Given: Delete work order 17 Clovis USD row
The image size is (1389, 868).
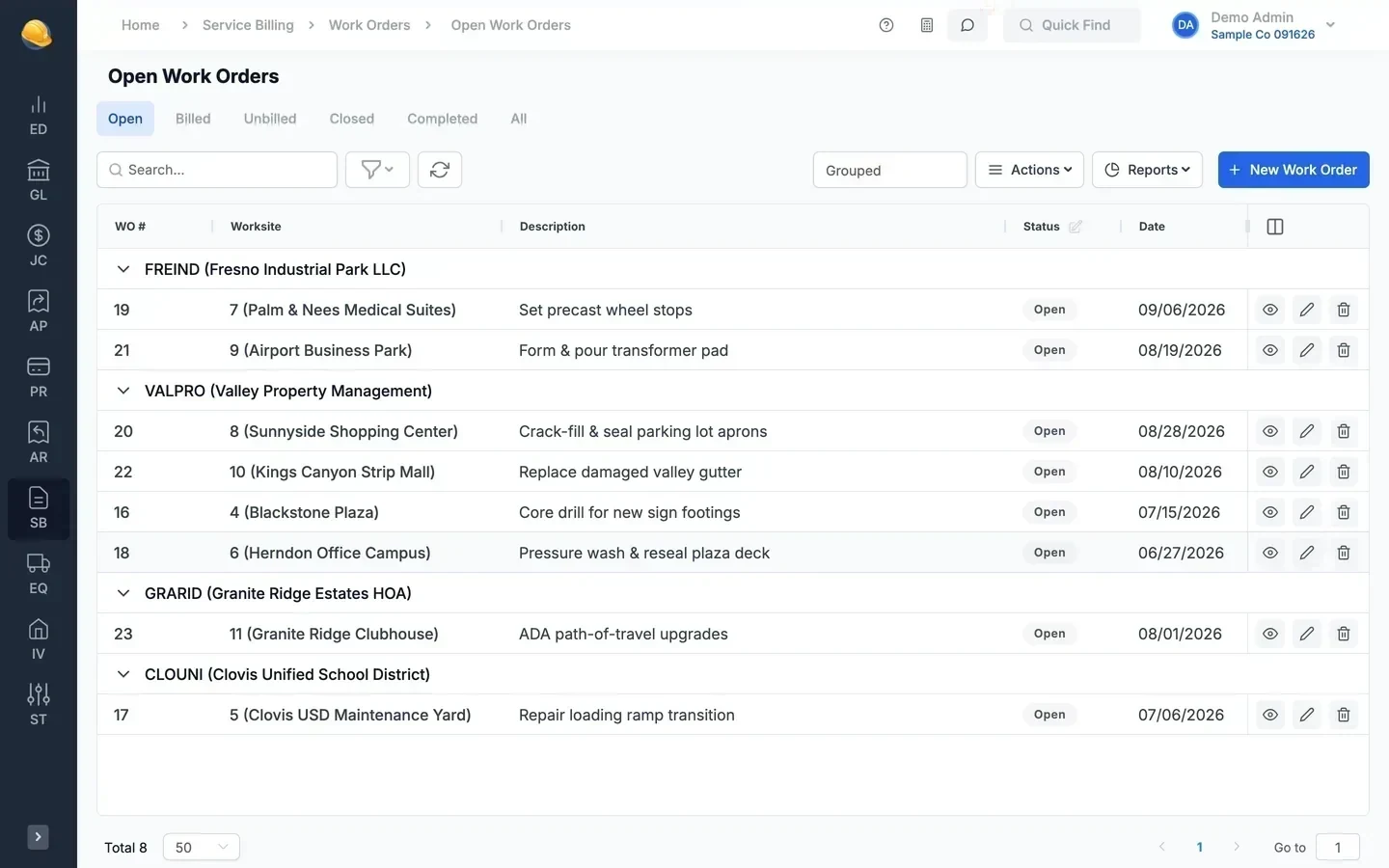Looking at the screenshot, I should click(1344, 715).
